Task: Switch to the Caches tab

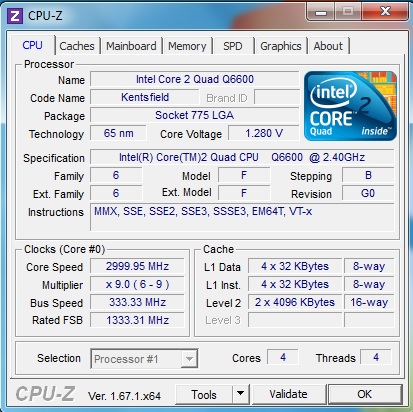Action: click(x=77, y=46)
